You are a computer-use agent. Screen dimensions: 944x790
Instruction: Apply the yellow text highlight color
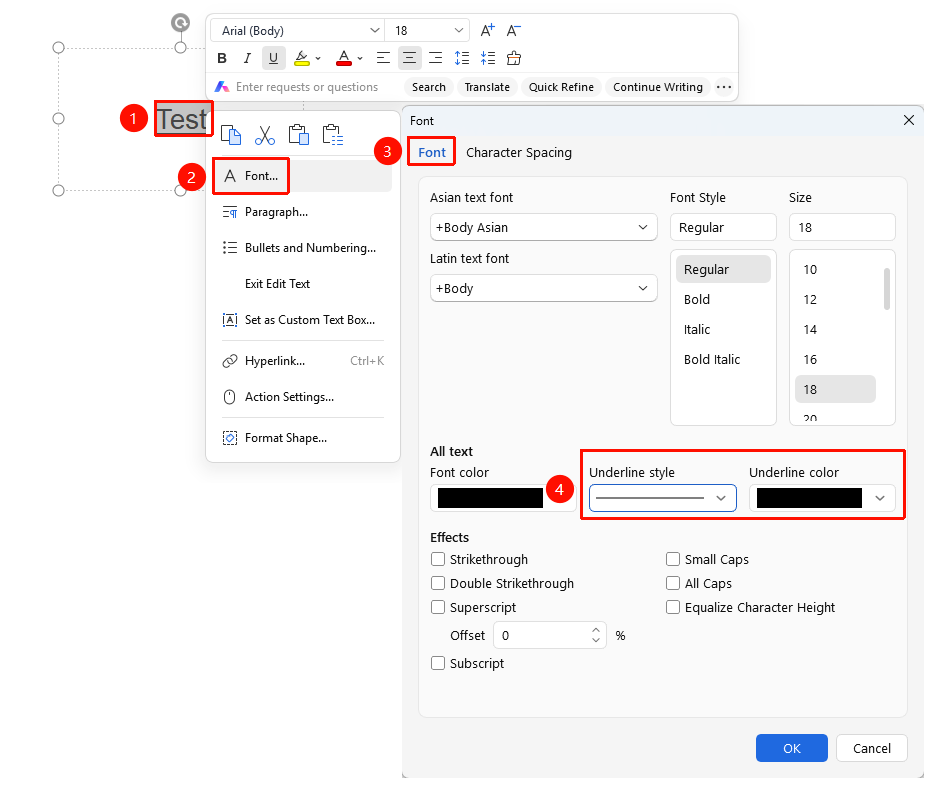pyautogui.click(x=302, y=58)
